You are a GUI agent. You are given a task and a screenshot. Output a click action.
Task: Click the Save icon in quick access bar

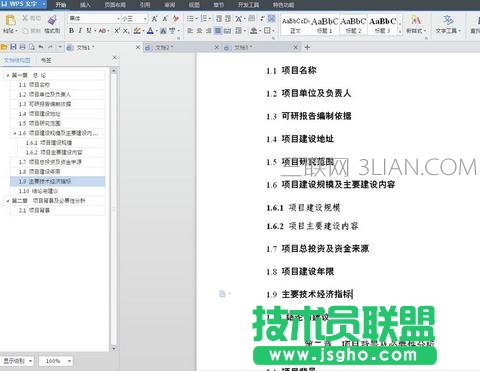pyautogui.click(x=13, y=47)
